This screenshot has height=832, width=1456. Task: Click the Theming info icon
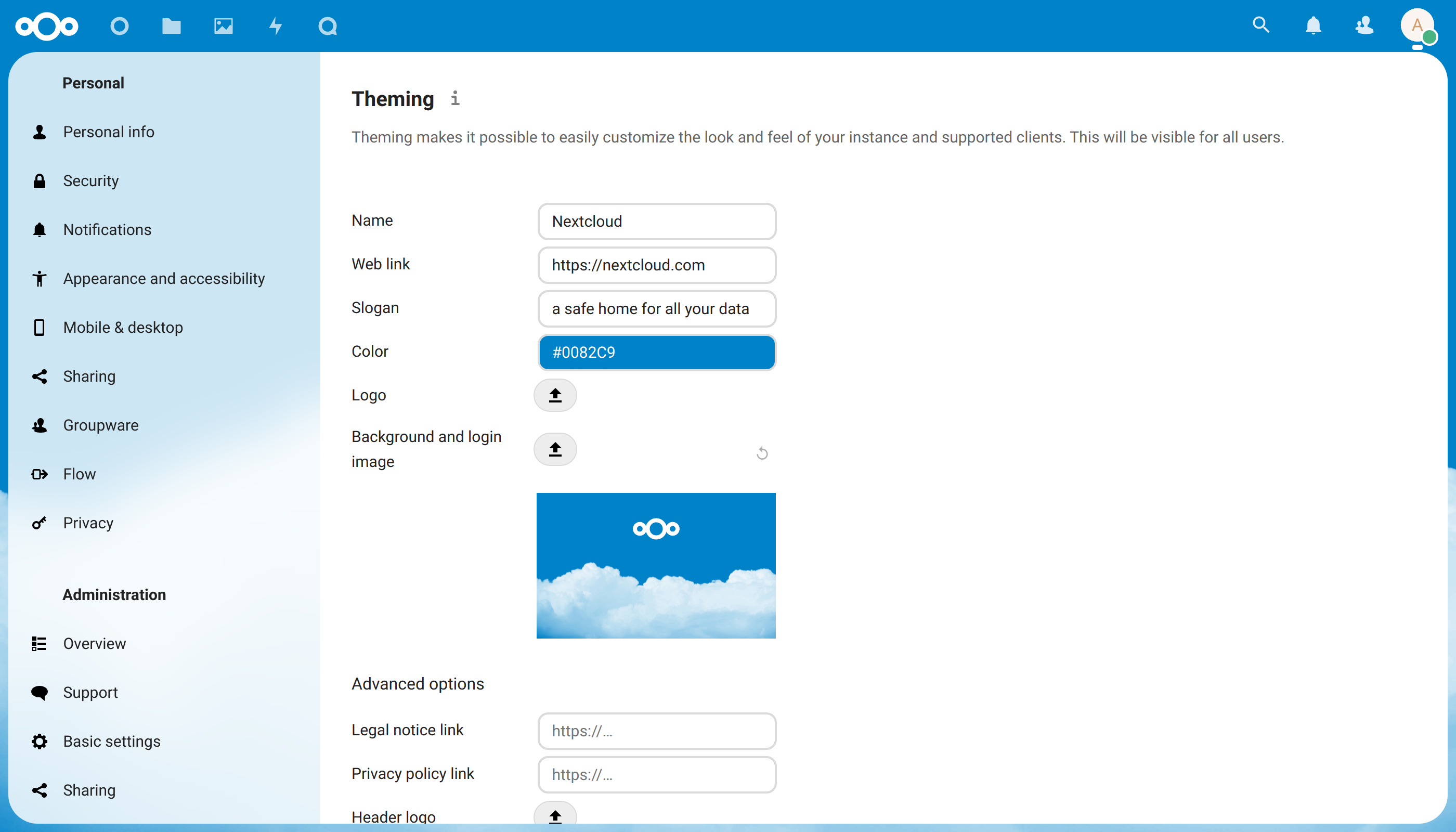tap(455, 98)
